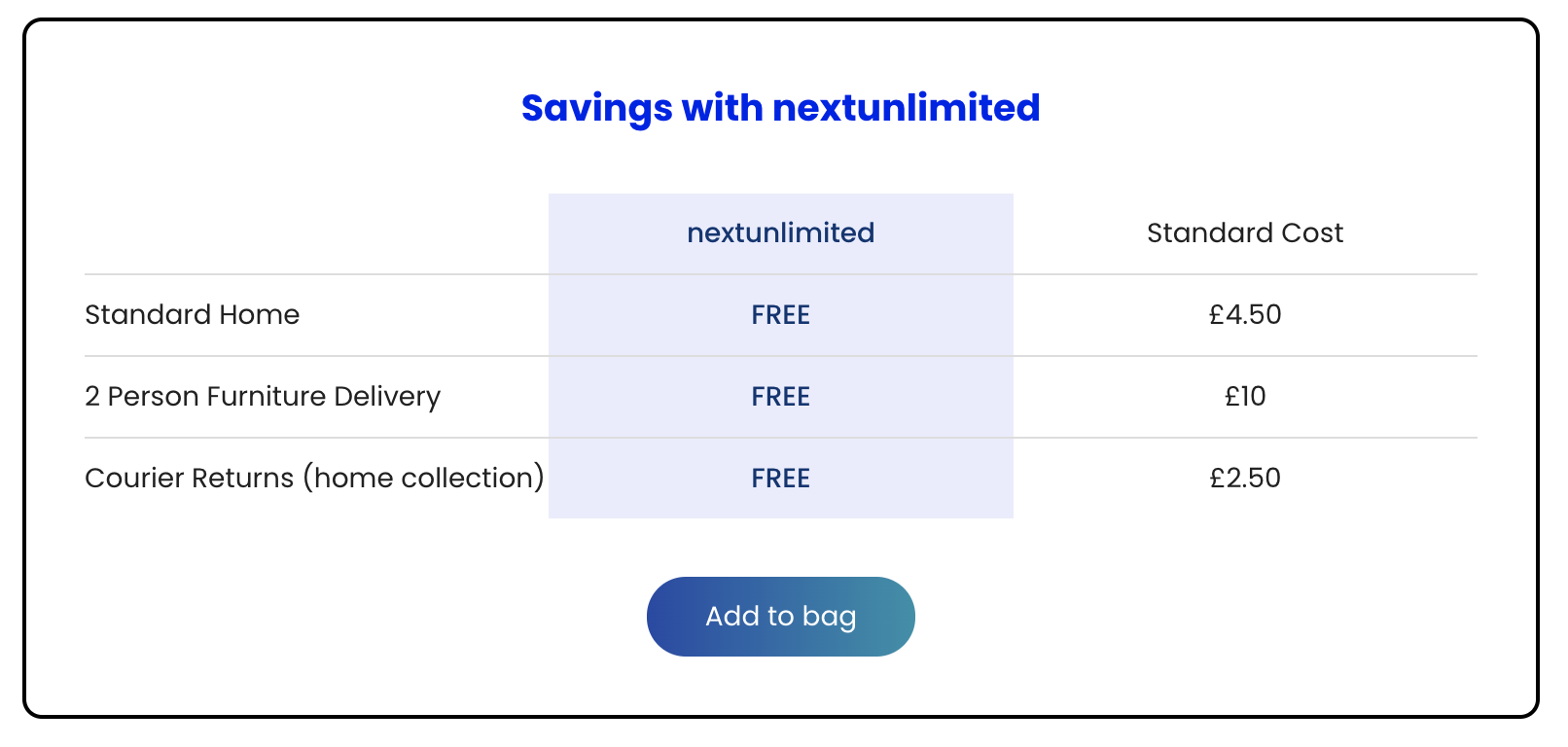Viewport: 1568px width, 747px height.
Task: Click the £4.50 standard cost value
Action: [x=1245, y=315]
